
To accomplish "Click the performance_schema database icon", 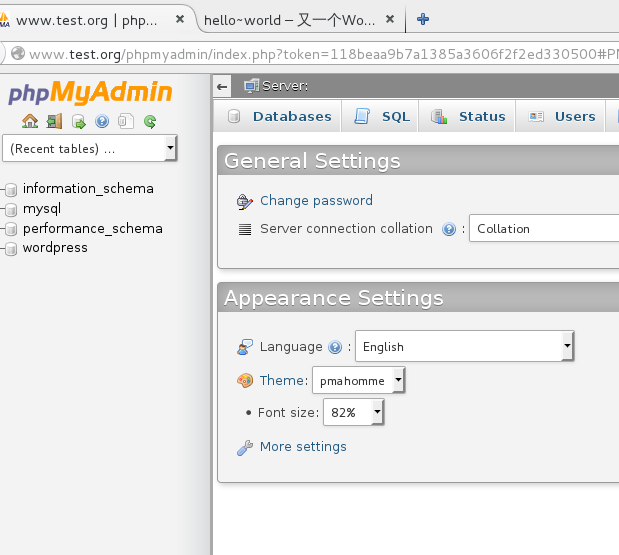I will tap(11, 229).
